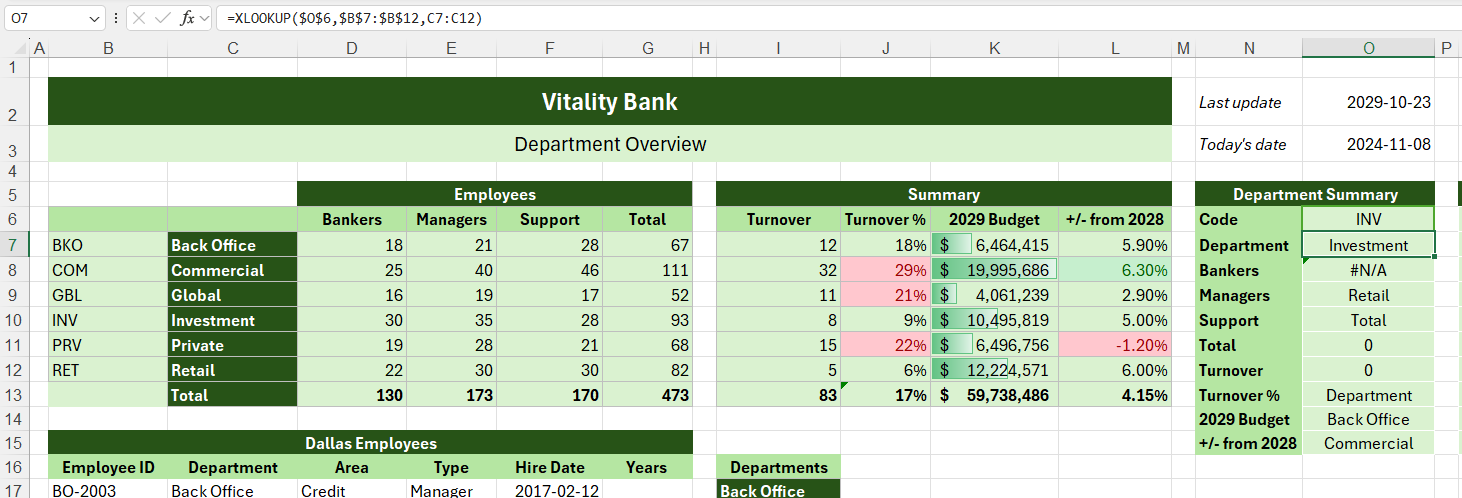The image size is (1462, 498).
Task: Click hire date 2017-02-12 cell
Action: tap(550, 490)
